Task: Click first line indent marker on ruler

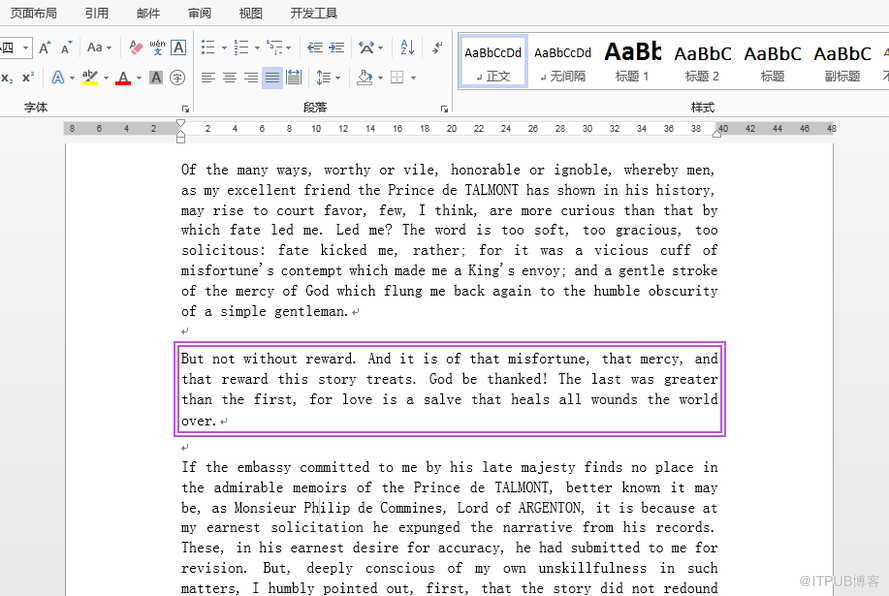Action: coord(180,123)
